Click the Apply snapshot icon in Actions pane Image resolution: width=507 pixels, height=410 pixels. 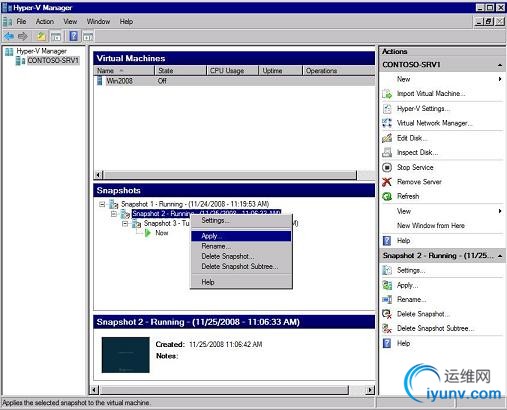pos(387,285)
